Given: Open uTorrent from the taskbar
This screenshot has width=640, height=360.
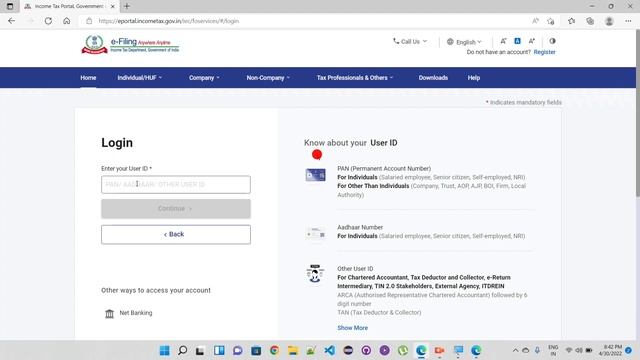Looking at the screenshot, I should pyautogui.click(x=403, y=350).
